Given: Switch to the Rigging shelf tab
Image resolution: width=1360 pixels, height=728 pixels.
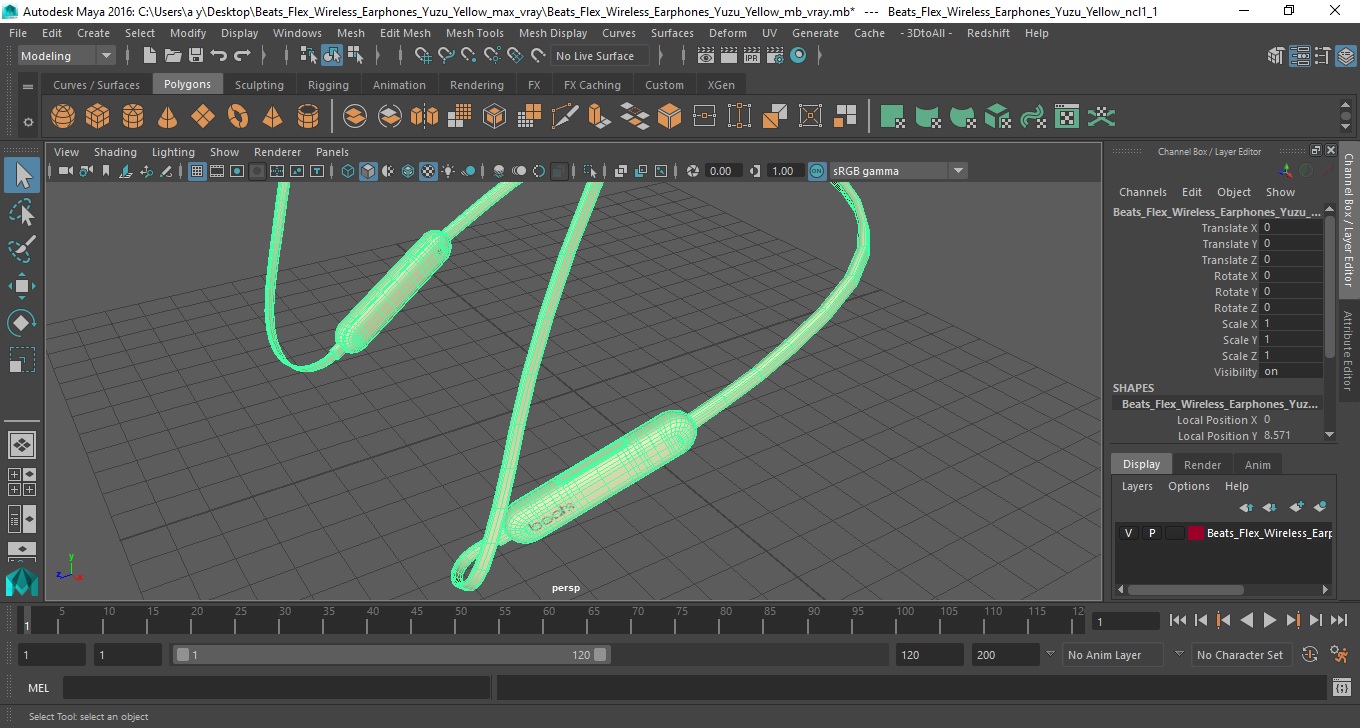Looking at the screenshot, I should click(x=328, y=85).
